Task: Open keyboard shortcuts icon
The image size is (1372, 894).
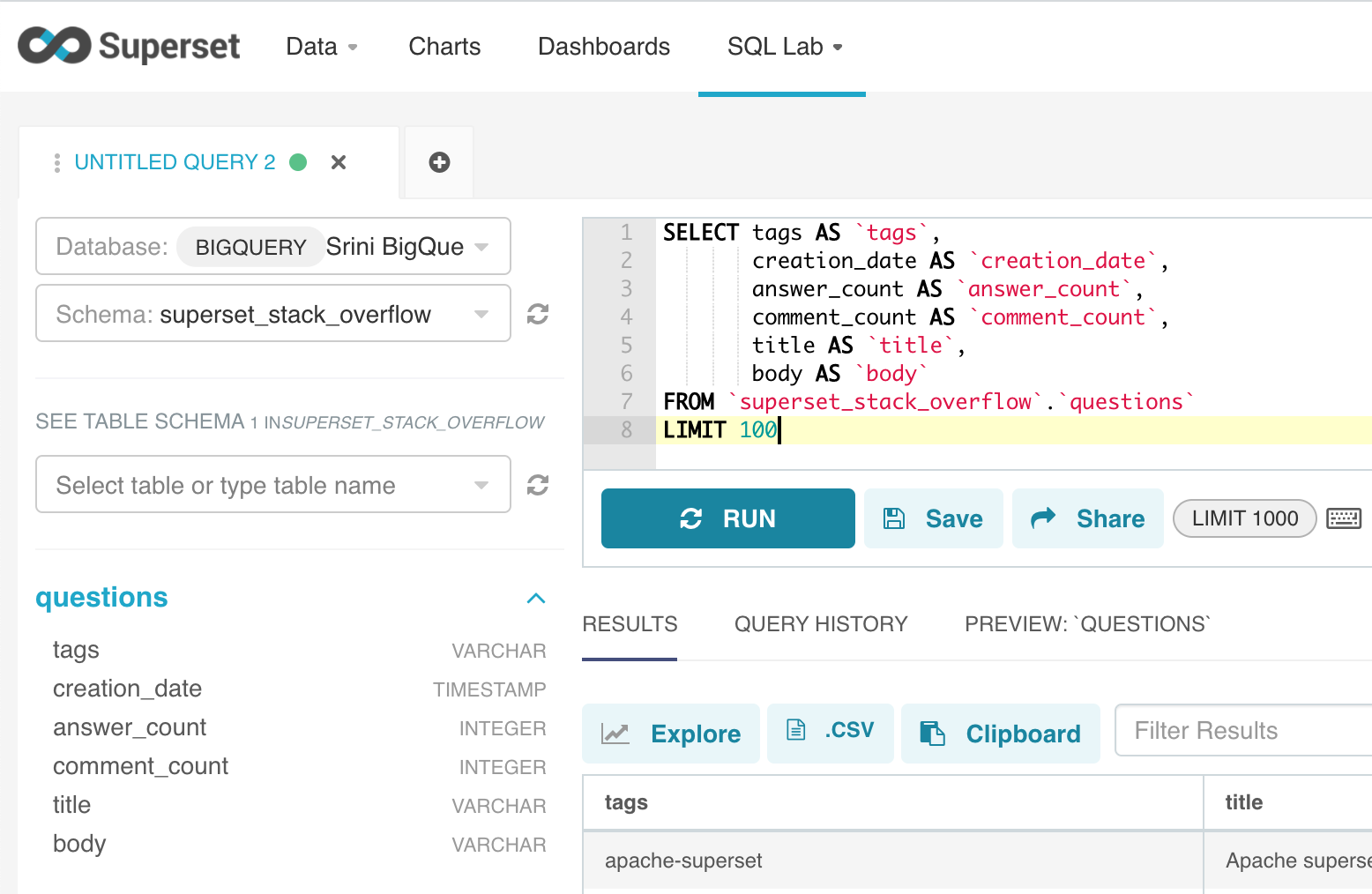Action: pos(1344,518)
